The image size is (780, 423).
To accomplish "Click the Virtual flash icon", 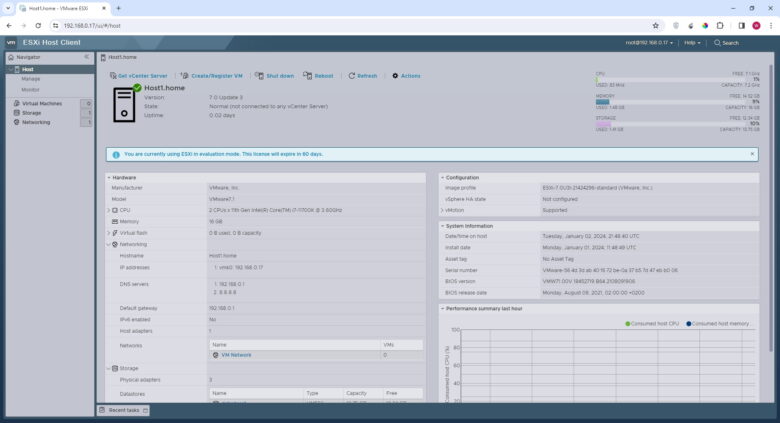I will [115, 233].
